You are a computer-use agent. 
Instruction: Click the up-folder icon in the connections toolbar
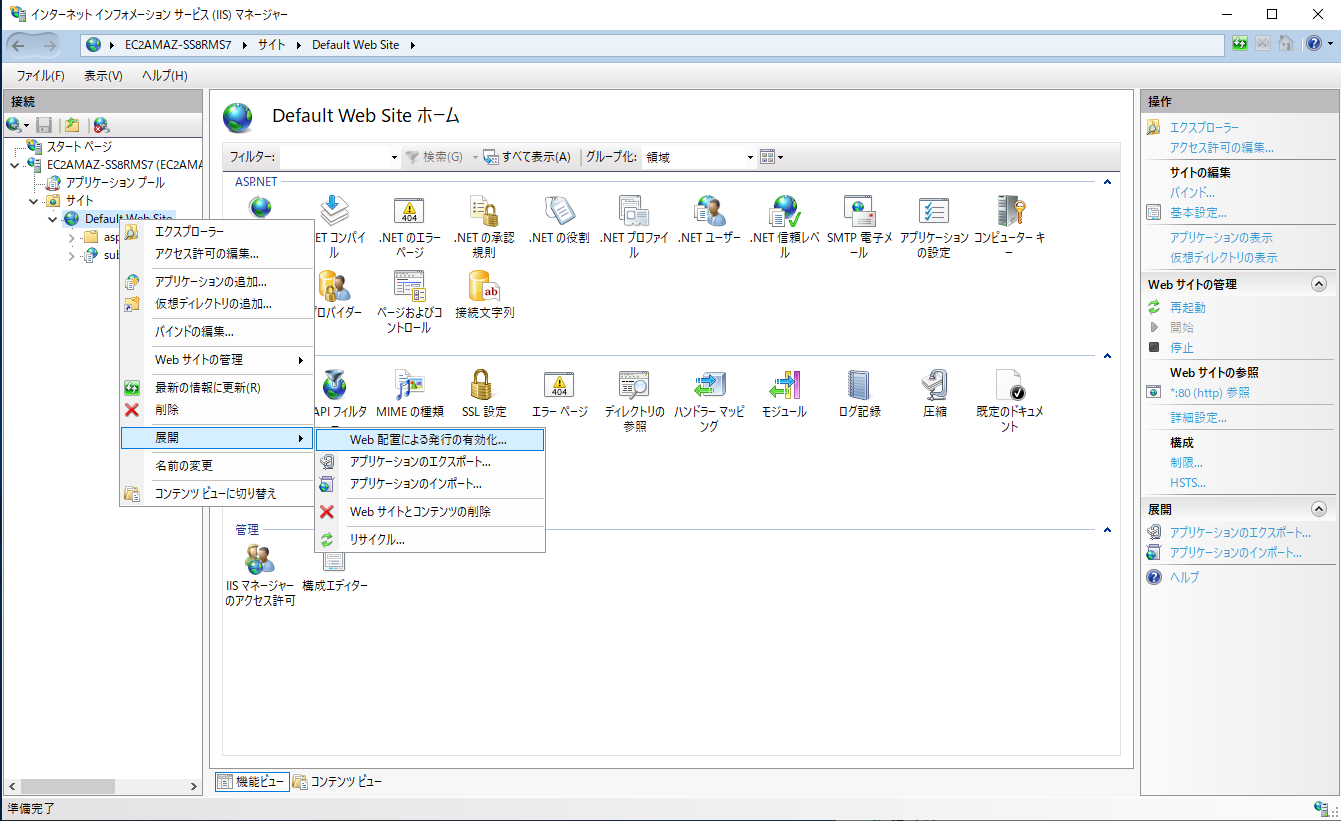tap(71, 125)
